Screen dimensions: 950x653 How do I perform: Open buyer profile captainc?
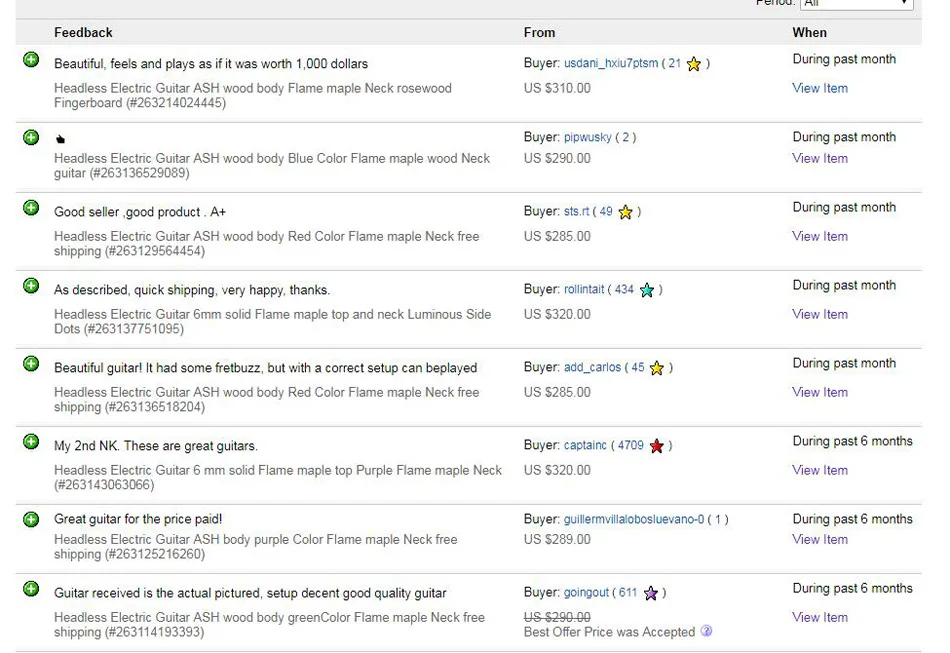click(x=585, y=445)
